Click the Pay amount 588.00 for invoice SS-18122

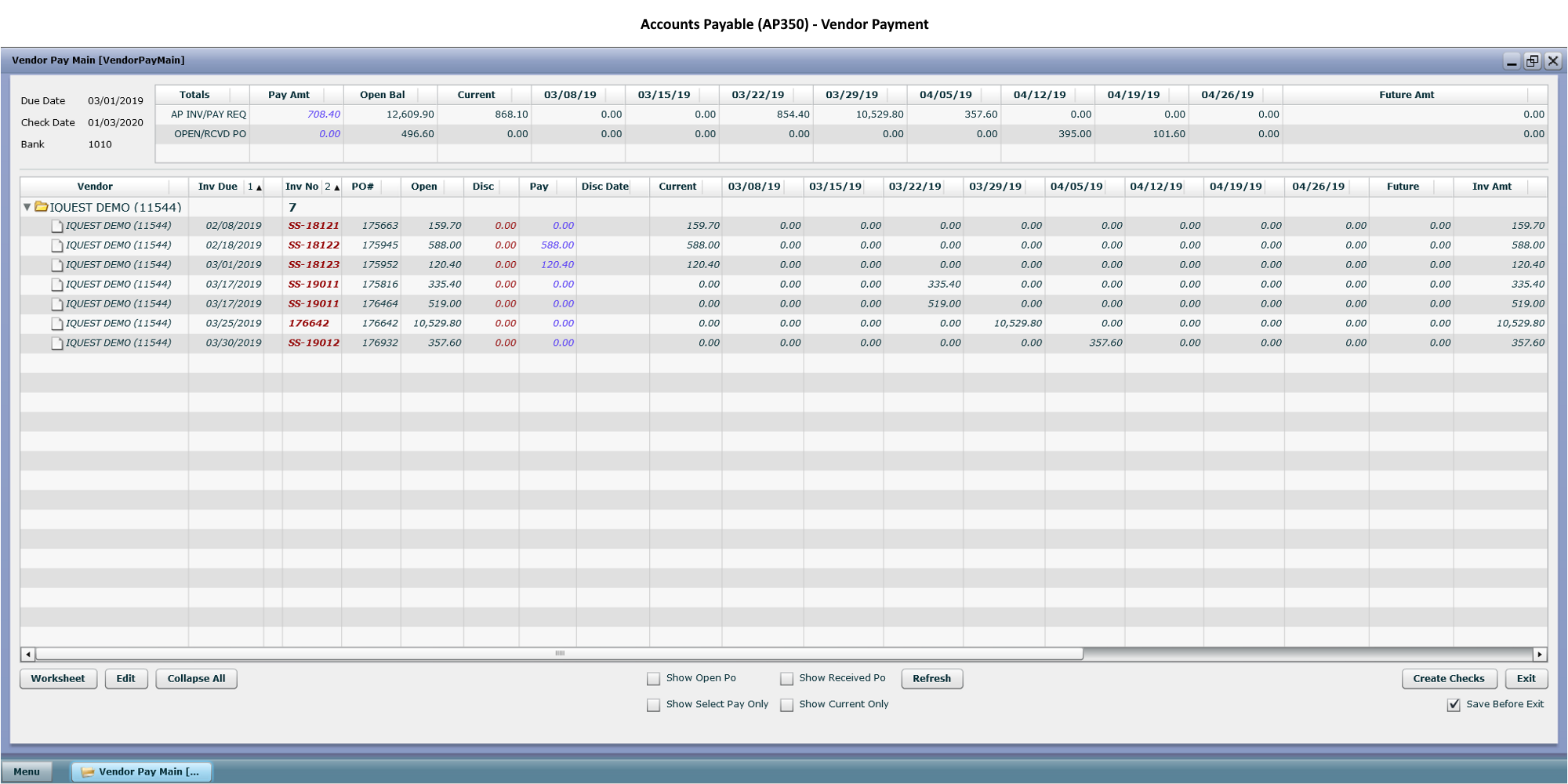(555, 245)
